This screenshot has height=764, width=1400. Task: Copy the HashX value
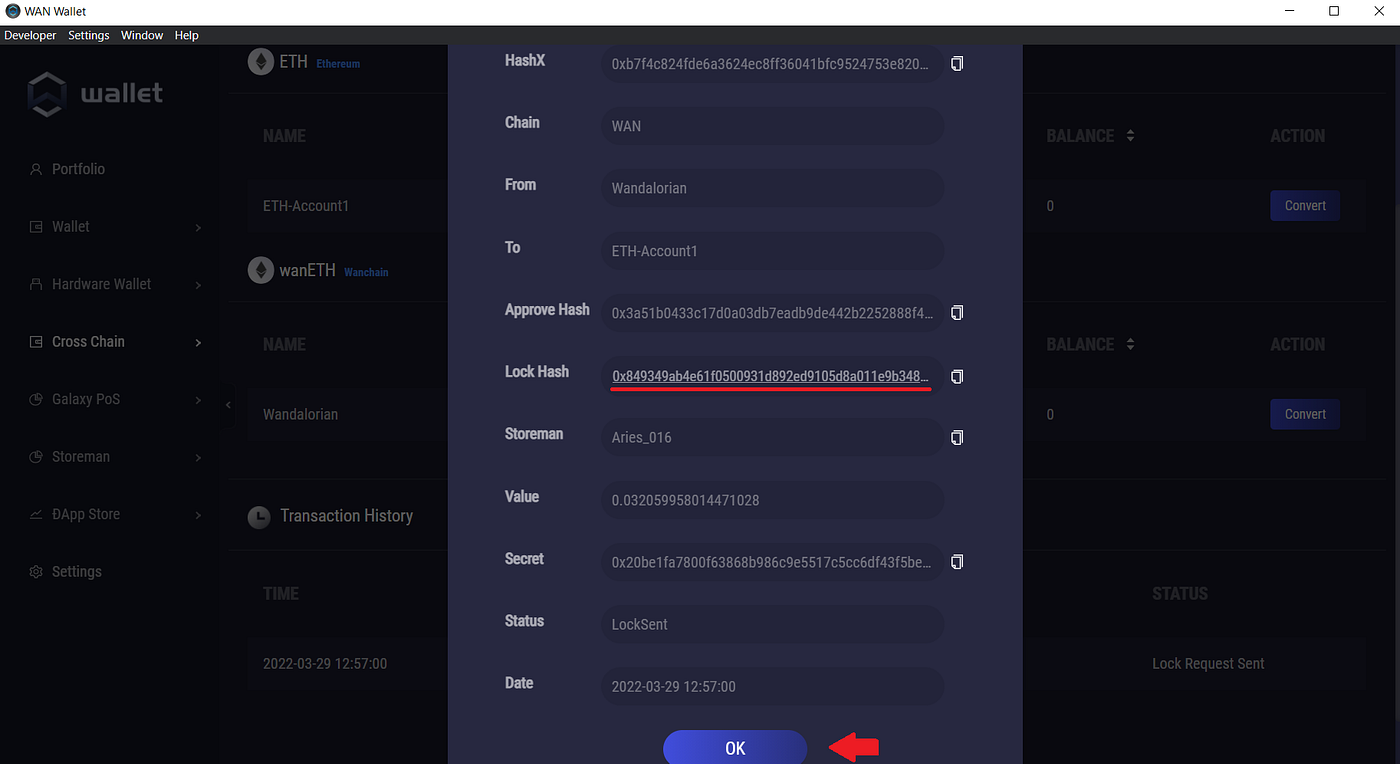click(x=957, y=64)
